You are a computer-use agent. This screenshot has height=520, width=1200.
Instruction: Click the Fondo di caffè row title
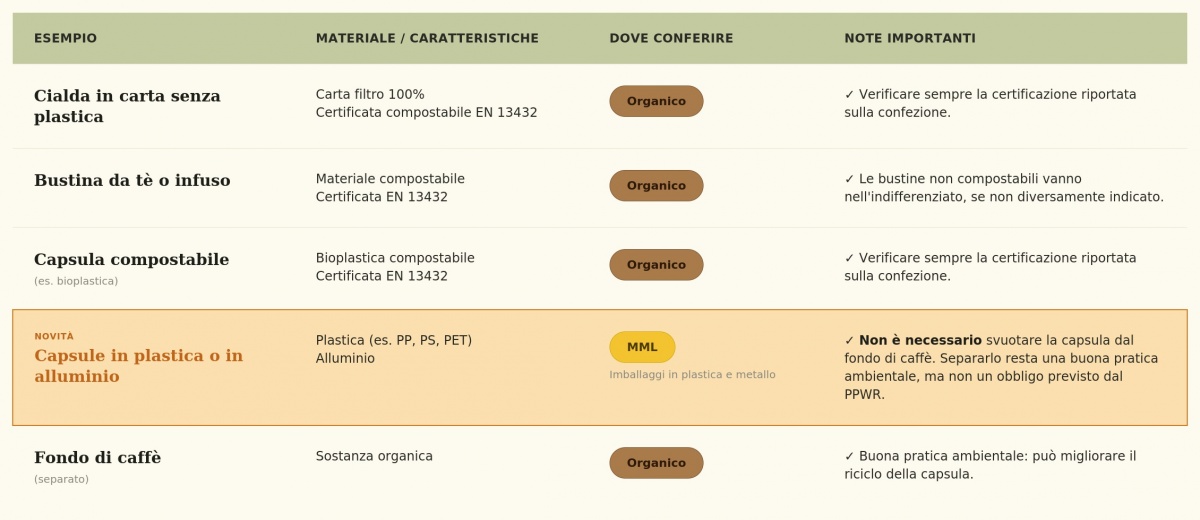(x=97, y=458)
